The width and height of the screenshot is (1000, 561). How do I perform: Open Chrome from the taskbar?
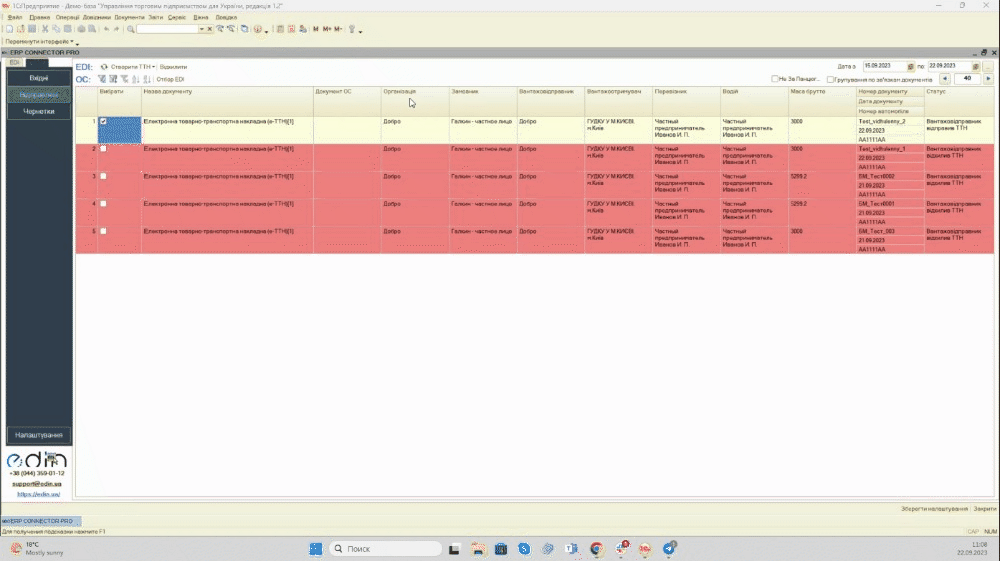pyautogui.click(x=596, y=548)
